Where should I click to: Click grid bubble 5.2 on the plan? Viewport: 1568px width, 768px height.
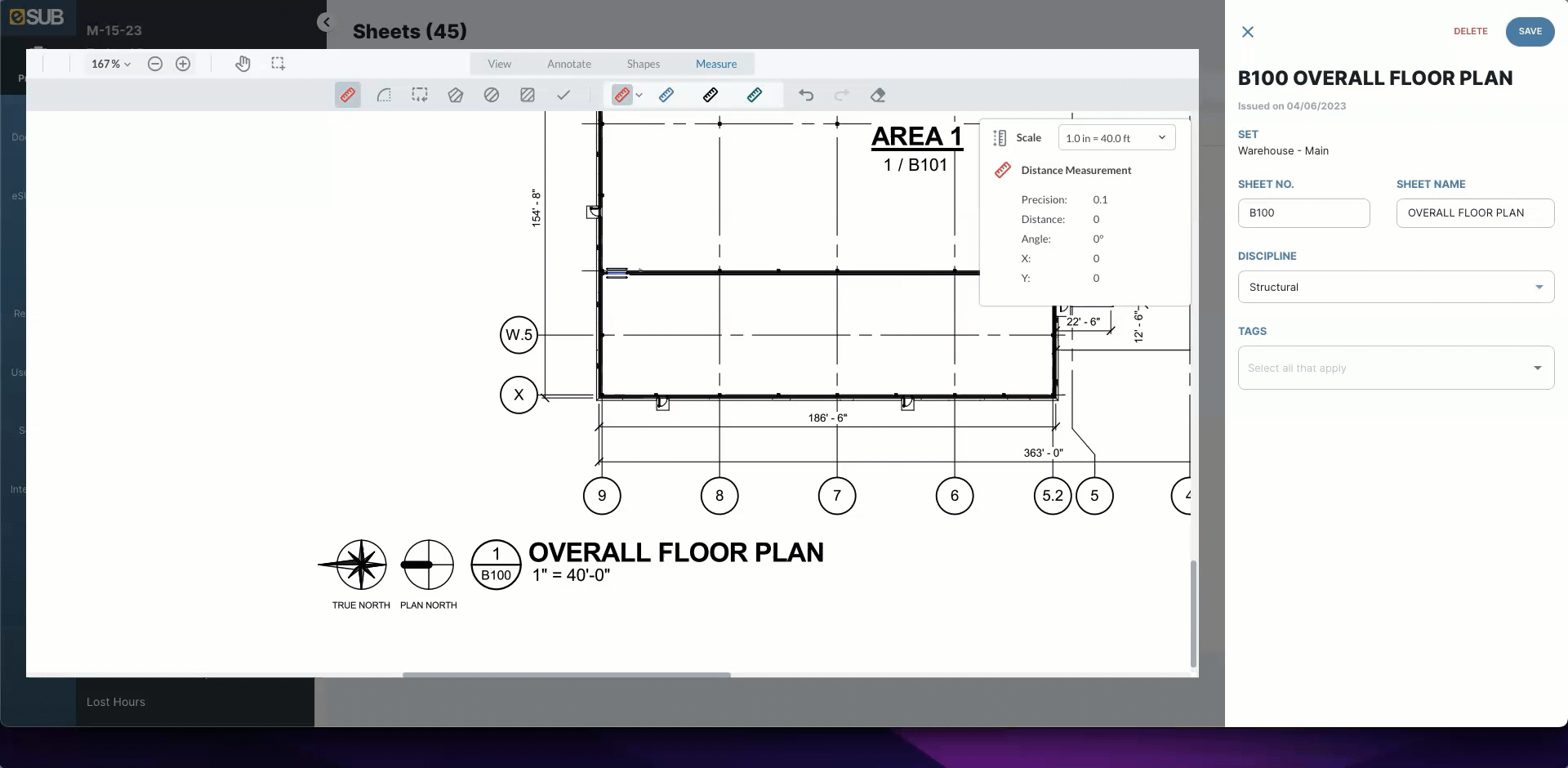click(1053, 496)
